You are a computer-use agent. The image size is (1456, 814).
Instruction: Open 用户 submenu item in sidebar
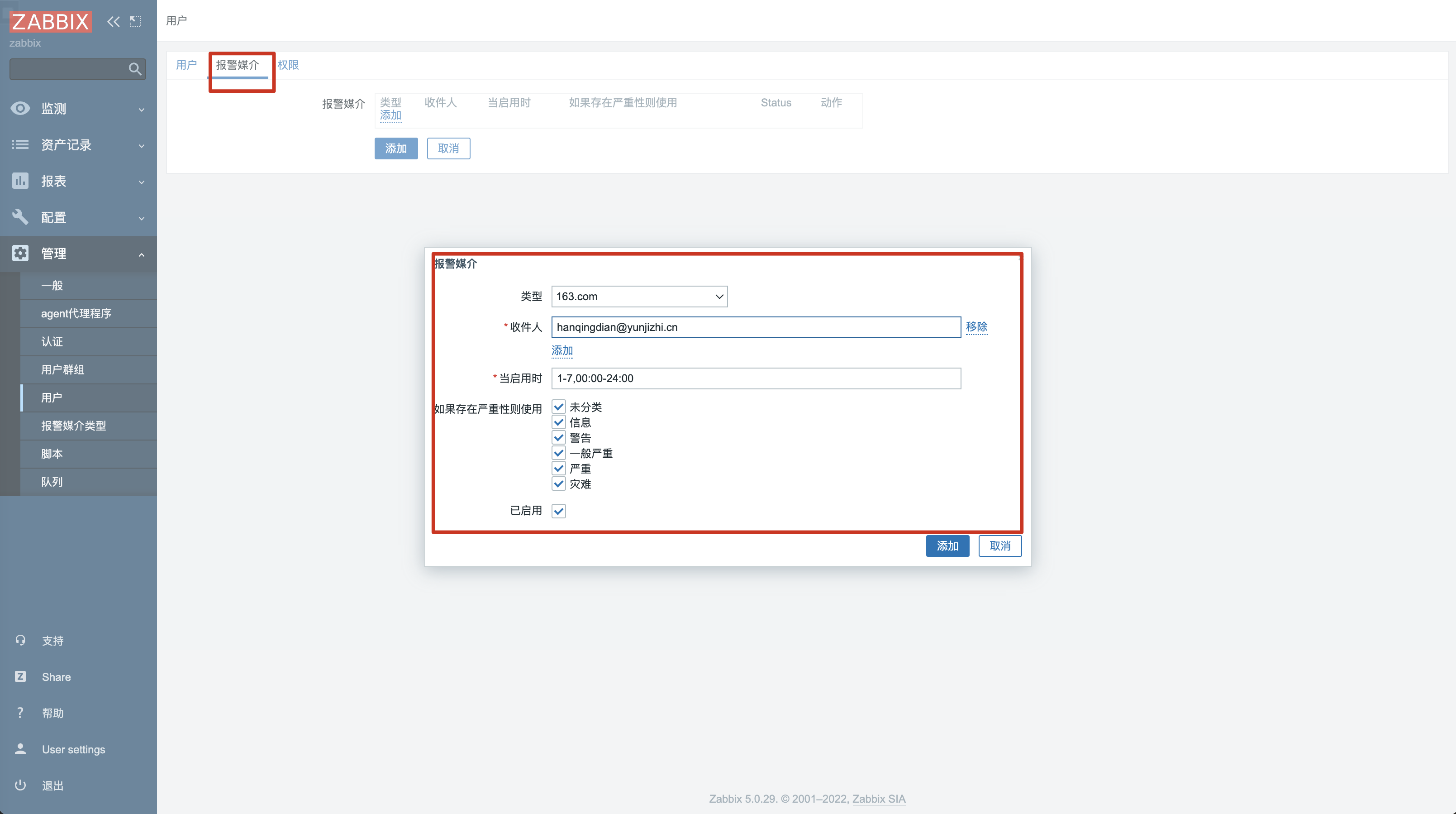click(89, 397)
